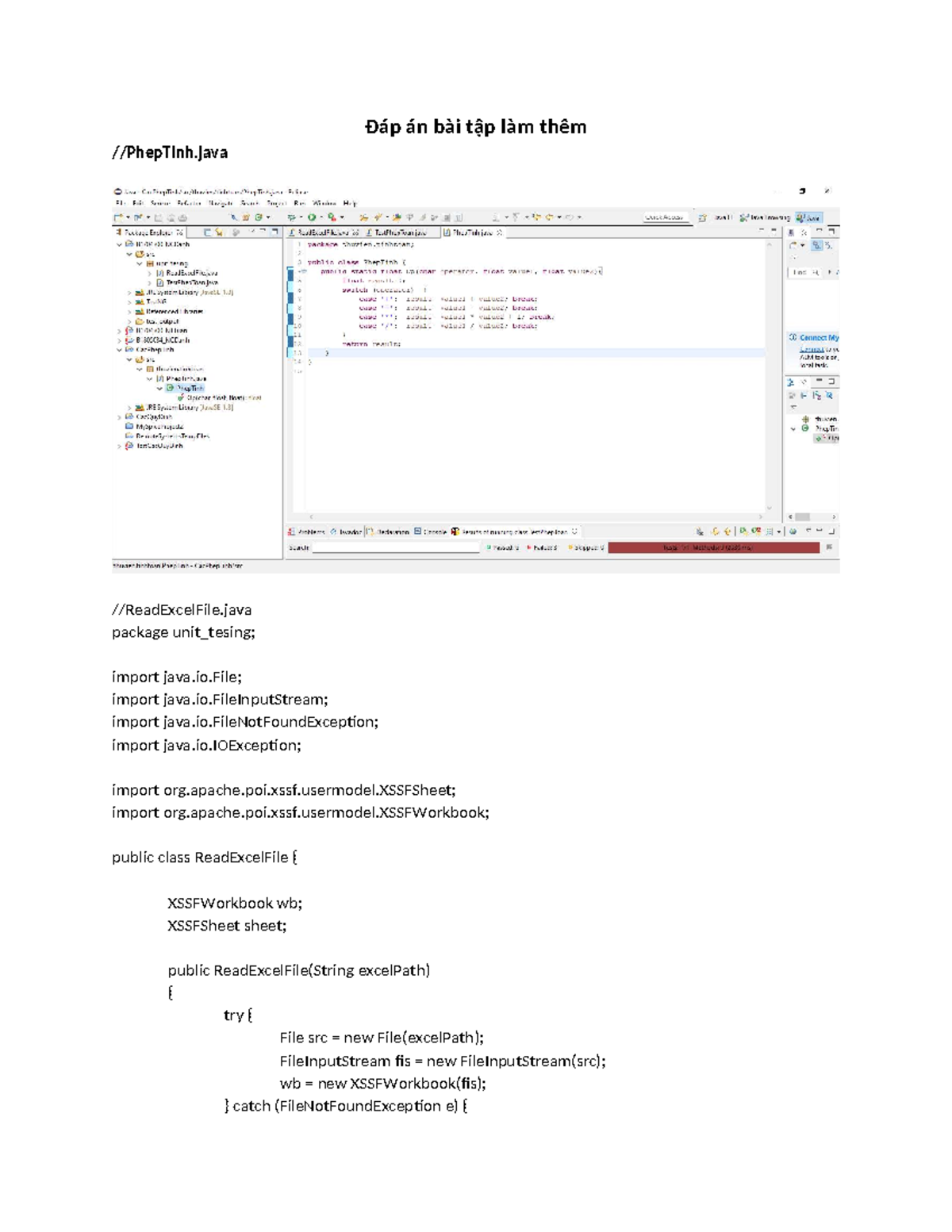952x1232 pixels.
Task: Click the Run Last Tool icon with red toolbox
Action: 332,217
